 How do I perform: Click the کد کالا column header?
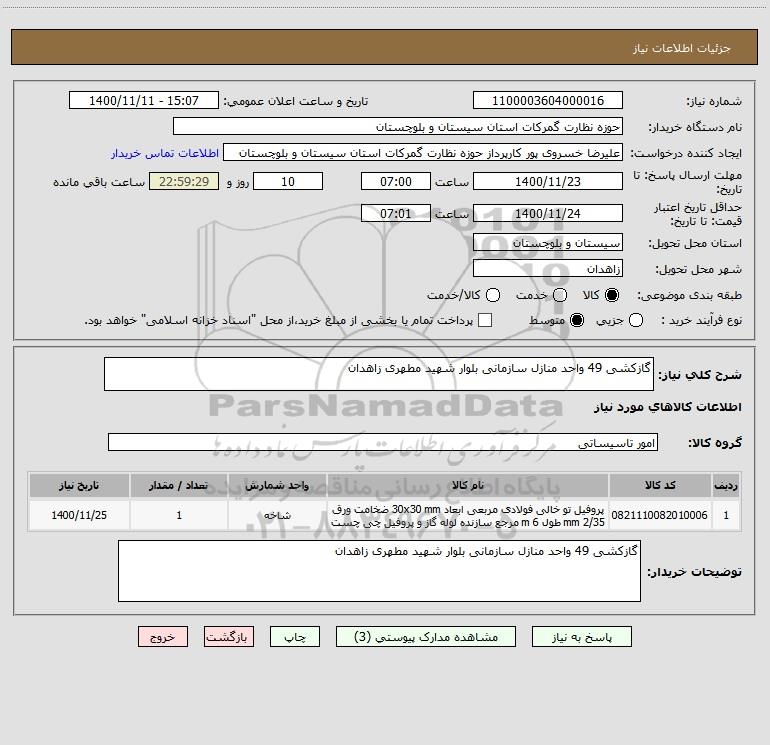pyautogui.click(x=660, y=485)
